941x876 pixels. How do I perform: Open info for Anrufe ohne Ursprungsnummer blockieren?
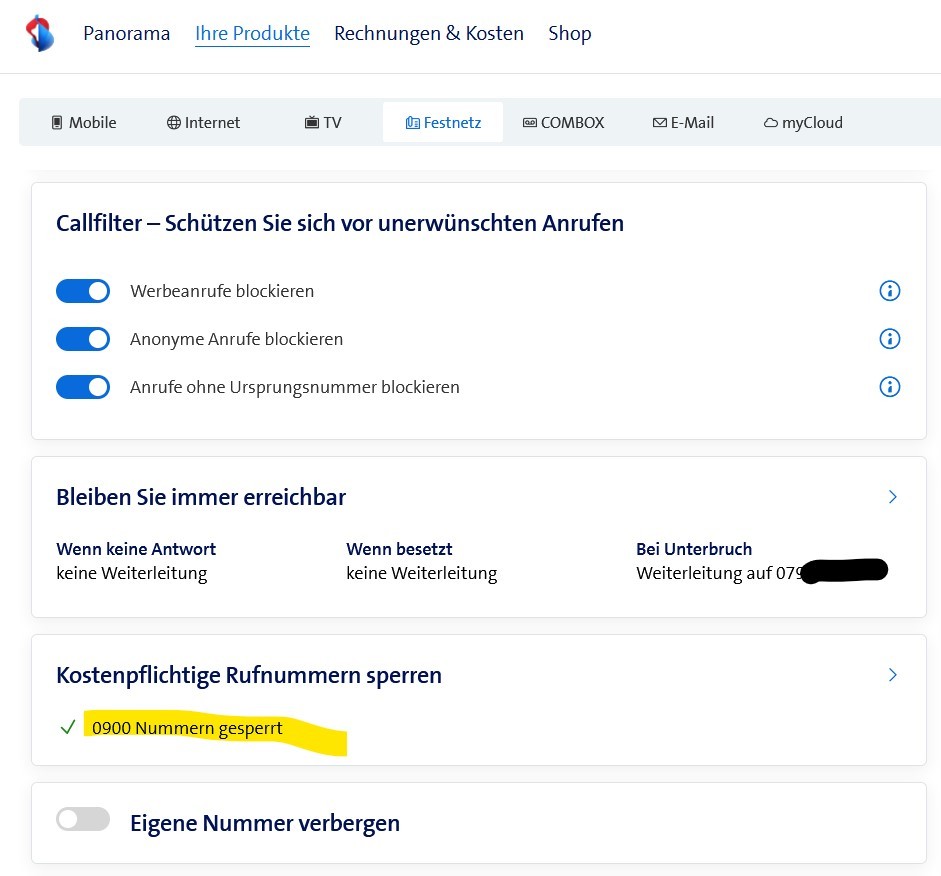click(889, 386)
